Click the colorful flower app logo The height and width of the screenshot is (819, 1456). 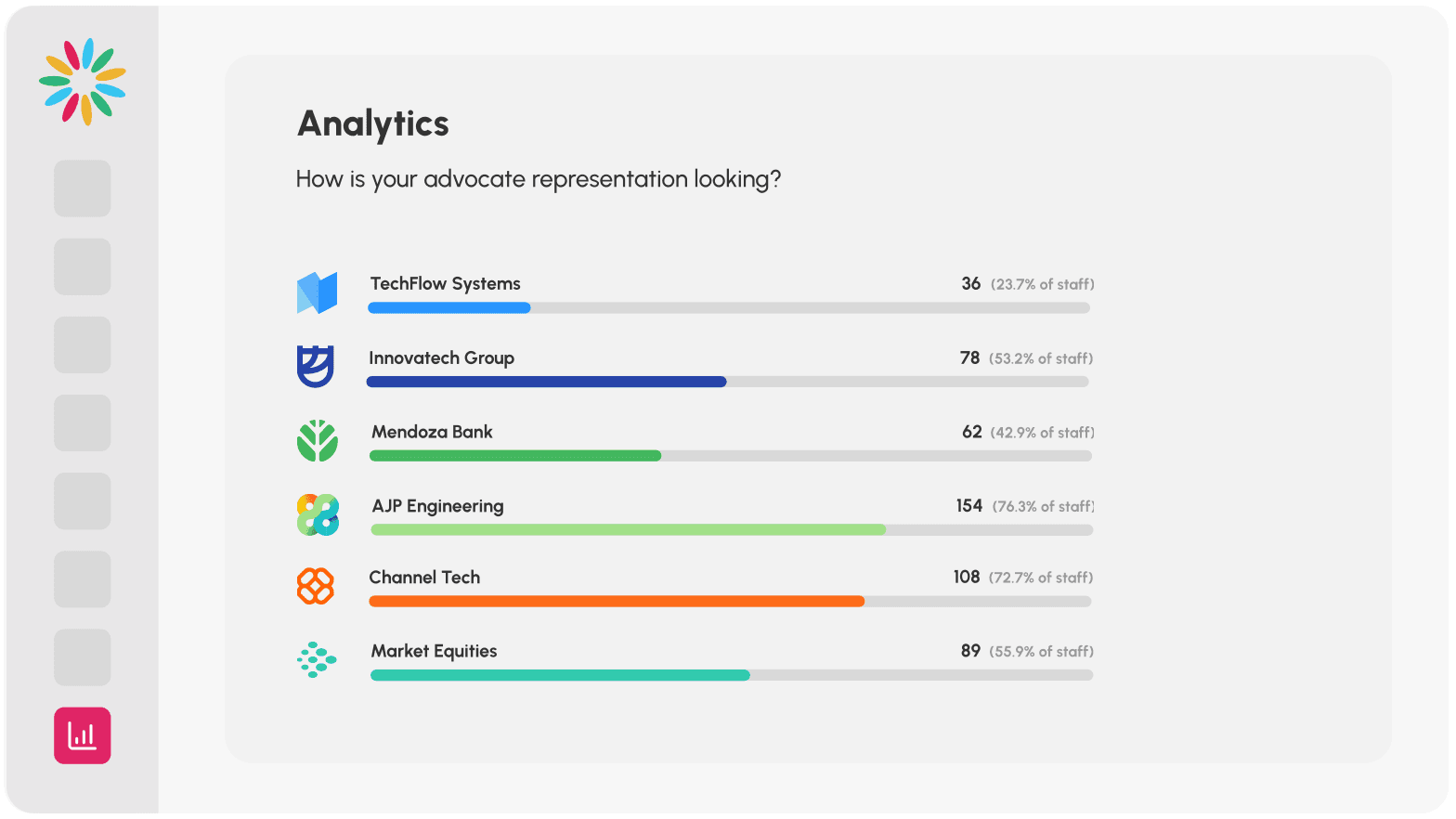tap(83, 82)
